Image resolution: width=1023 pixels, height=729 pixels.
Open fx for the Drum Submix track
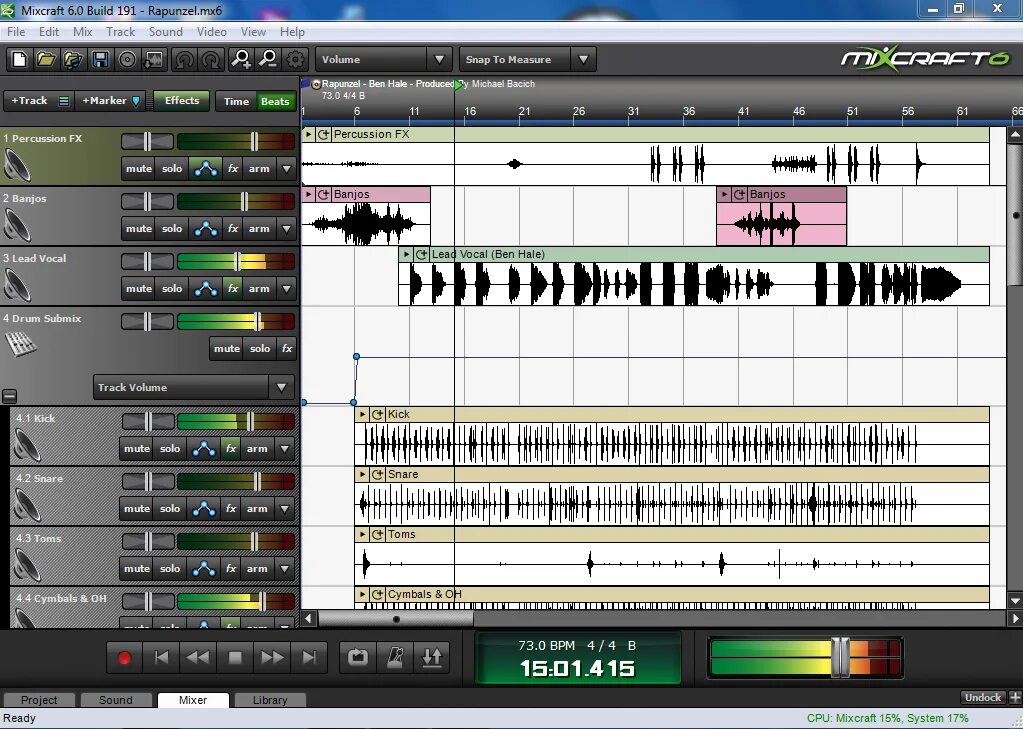click(x=287, y=349)
